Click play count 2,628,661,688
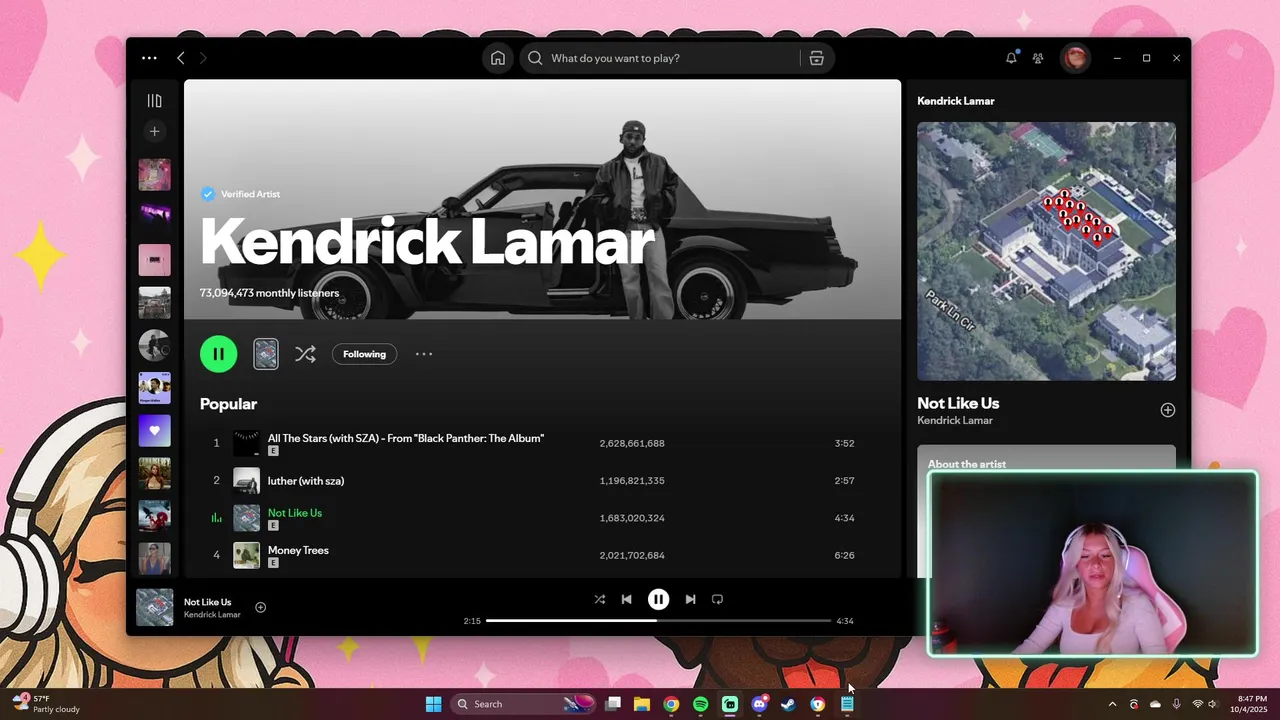 tap(632, 443)
